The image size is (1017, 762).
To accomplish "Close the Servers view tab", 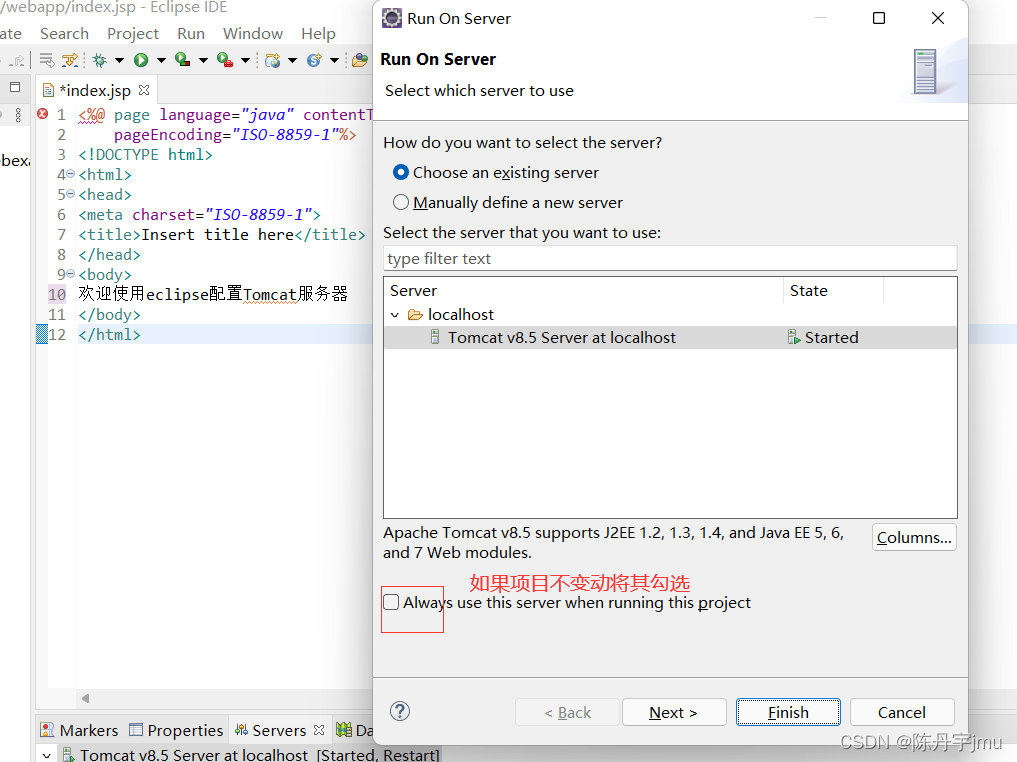I will 318,730.
